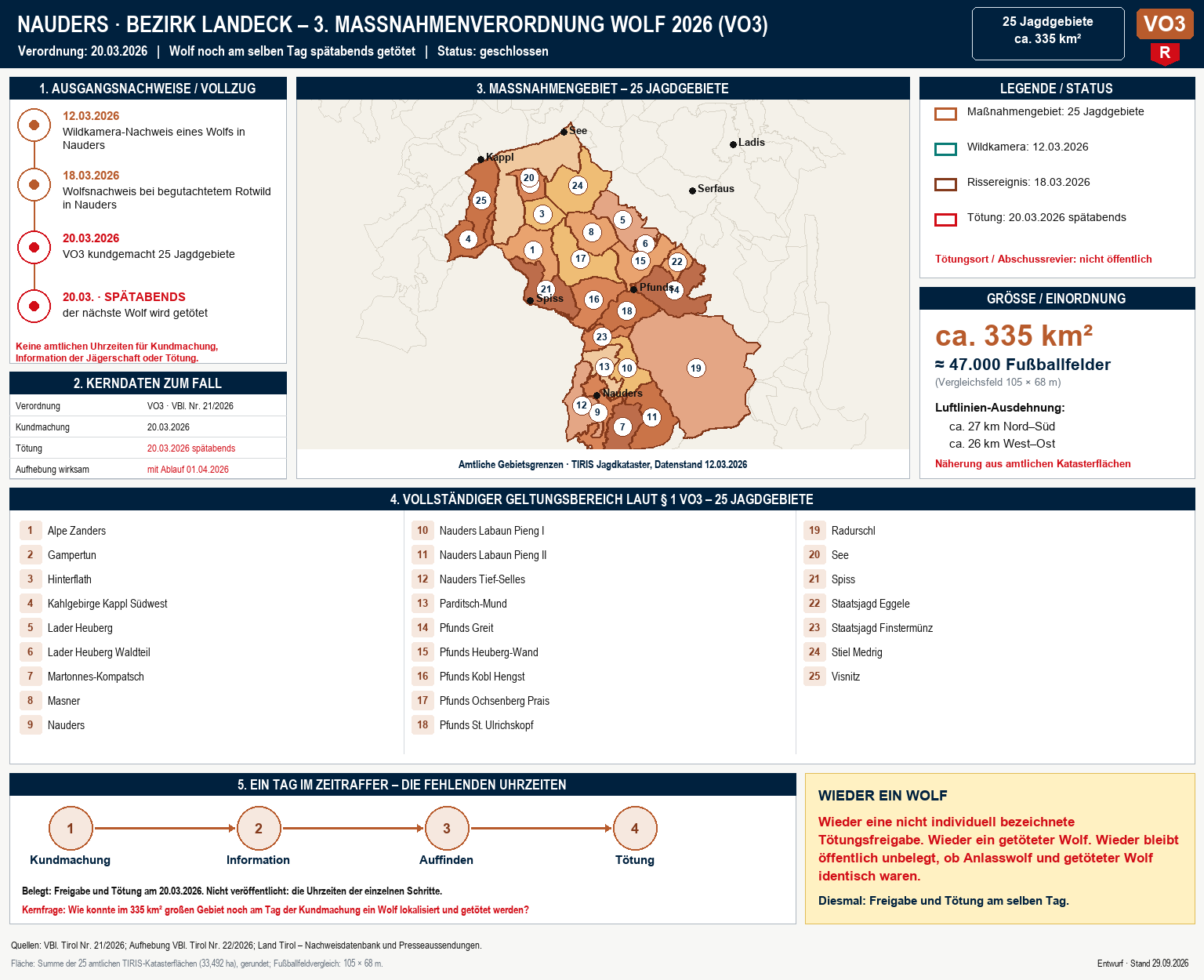Image resolution: width=1204 pixels, height=980 pixels.
Task: Click list entry 'Pfunds Ochsenberg Prais'
Action: 495,701
